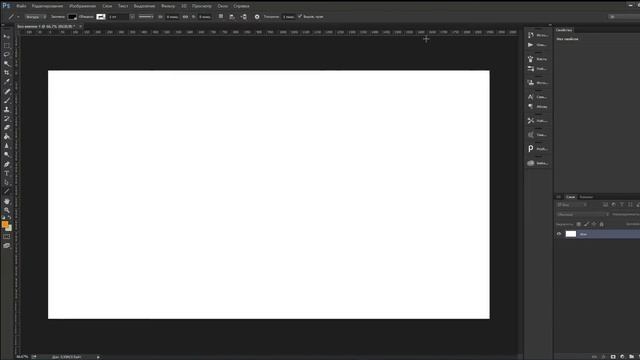Select the Path Selection tool
The width and height of the screenshot is (640, 360).
[x=7, y=182]
